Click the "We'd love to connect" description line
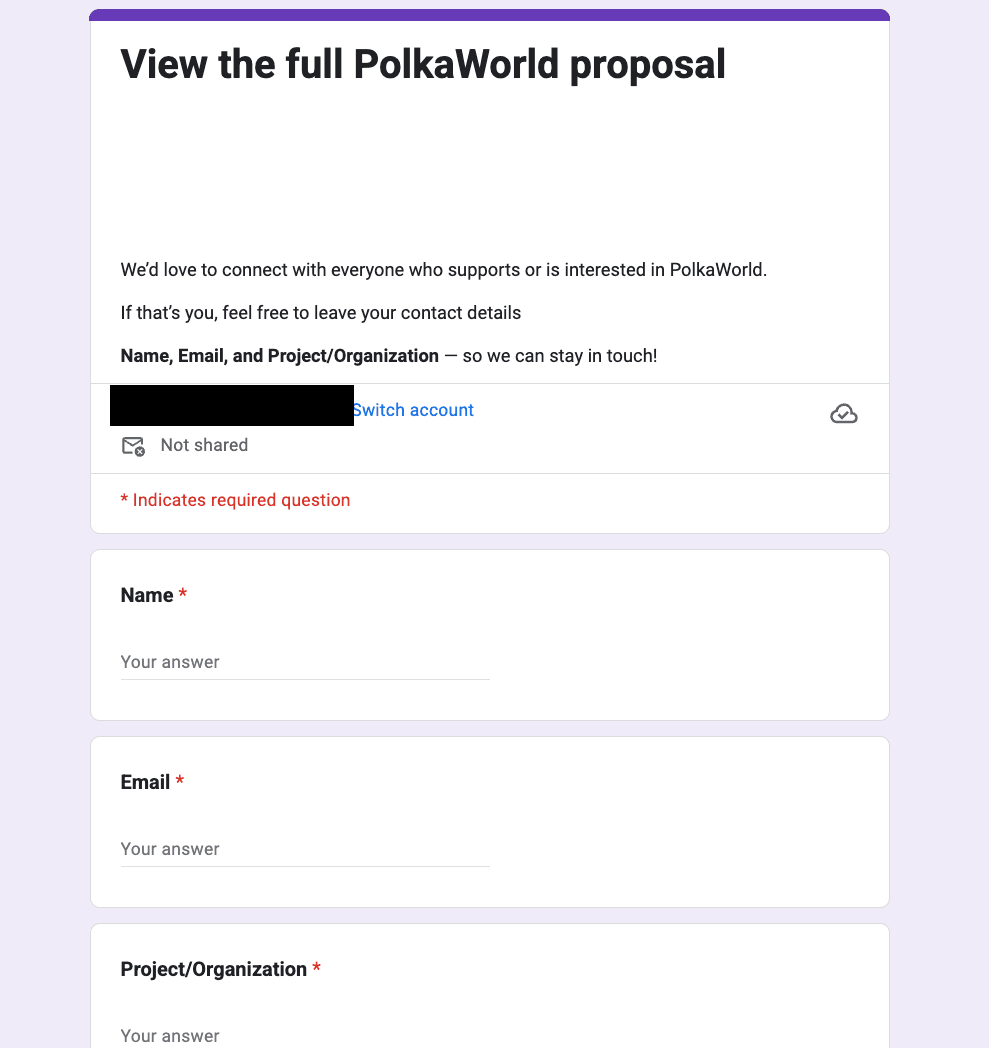 click(x=443, y=270)
